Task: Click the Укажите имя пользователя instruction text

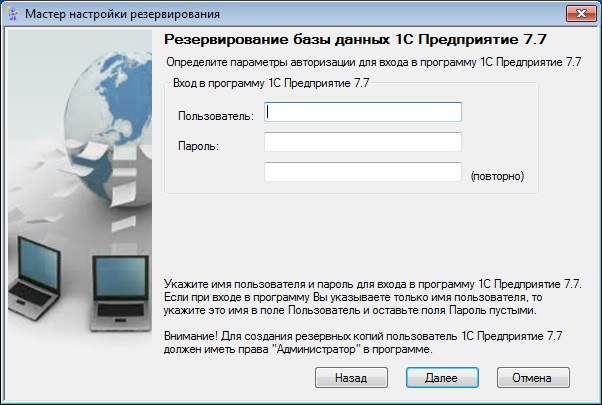Action: 372,297
